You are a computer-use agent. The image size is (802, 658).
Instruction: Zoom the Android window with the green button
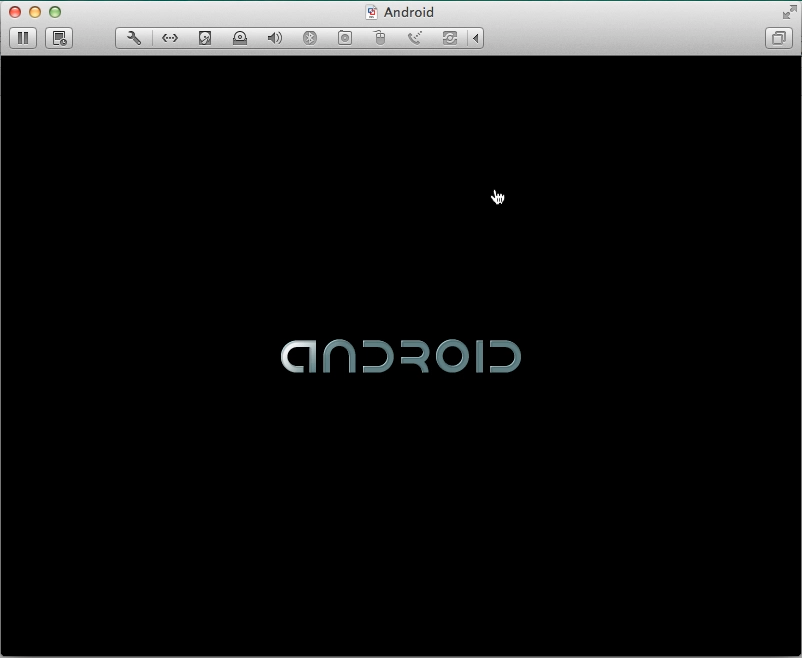tap(55, 12)
